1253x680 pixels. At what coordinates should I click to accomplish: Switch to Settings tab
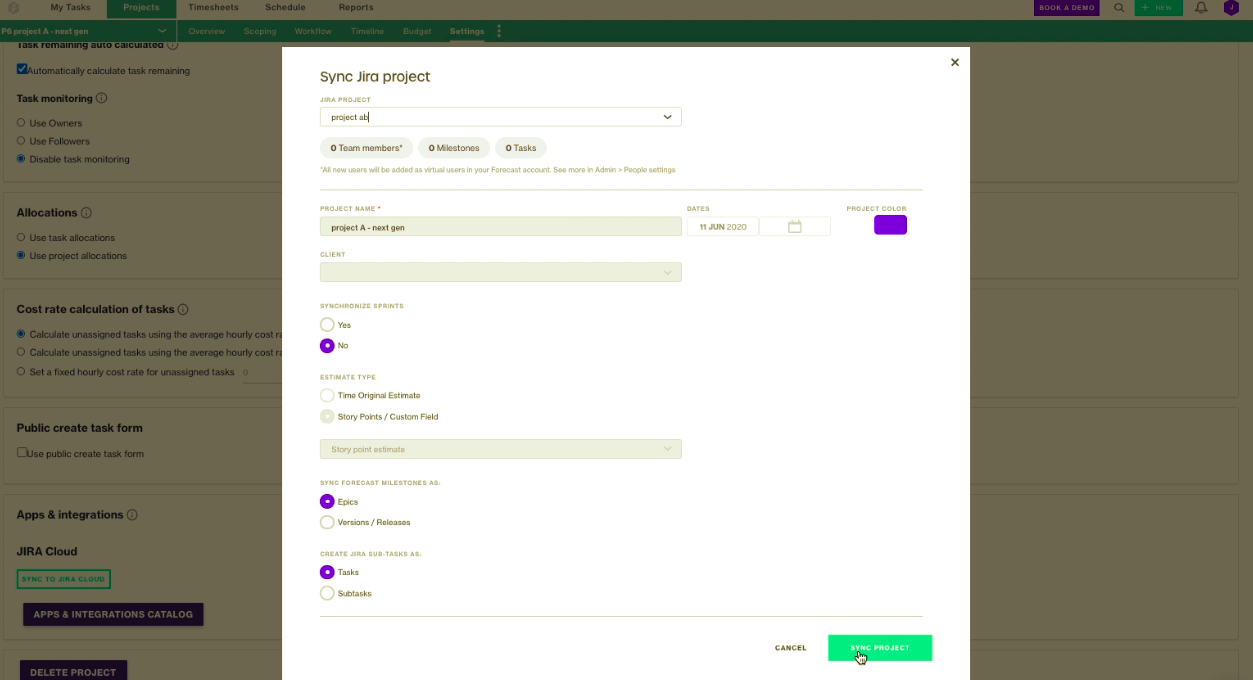click(x=467, y=31)
